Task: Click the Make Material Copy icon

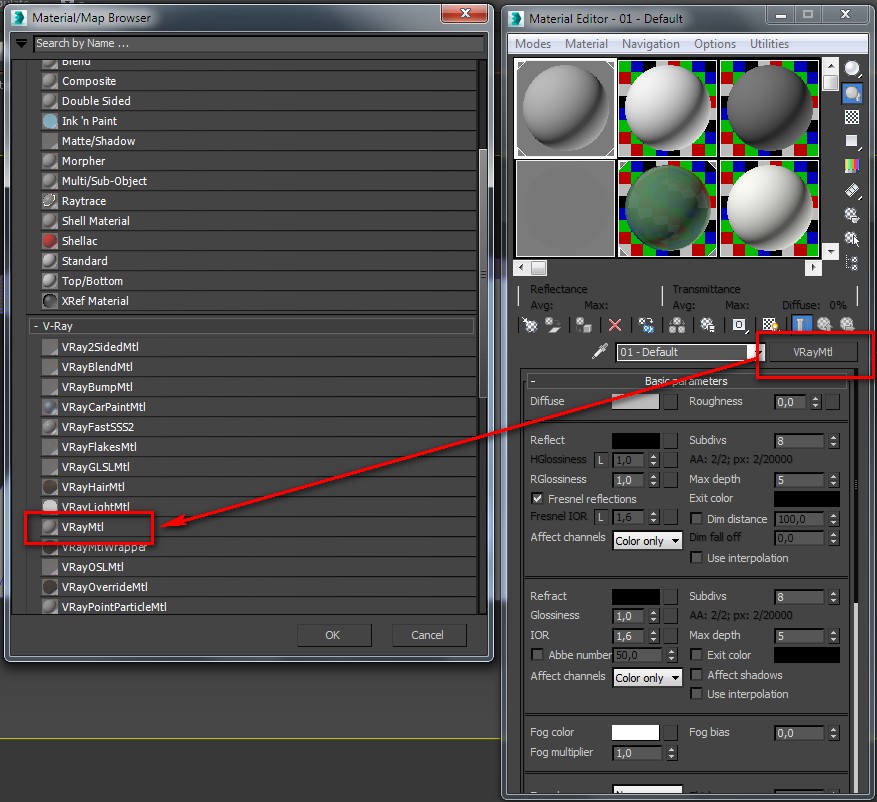Action: (645, 324)
